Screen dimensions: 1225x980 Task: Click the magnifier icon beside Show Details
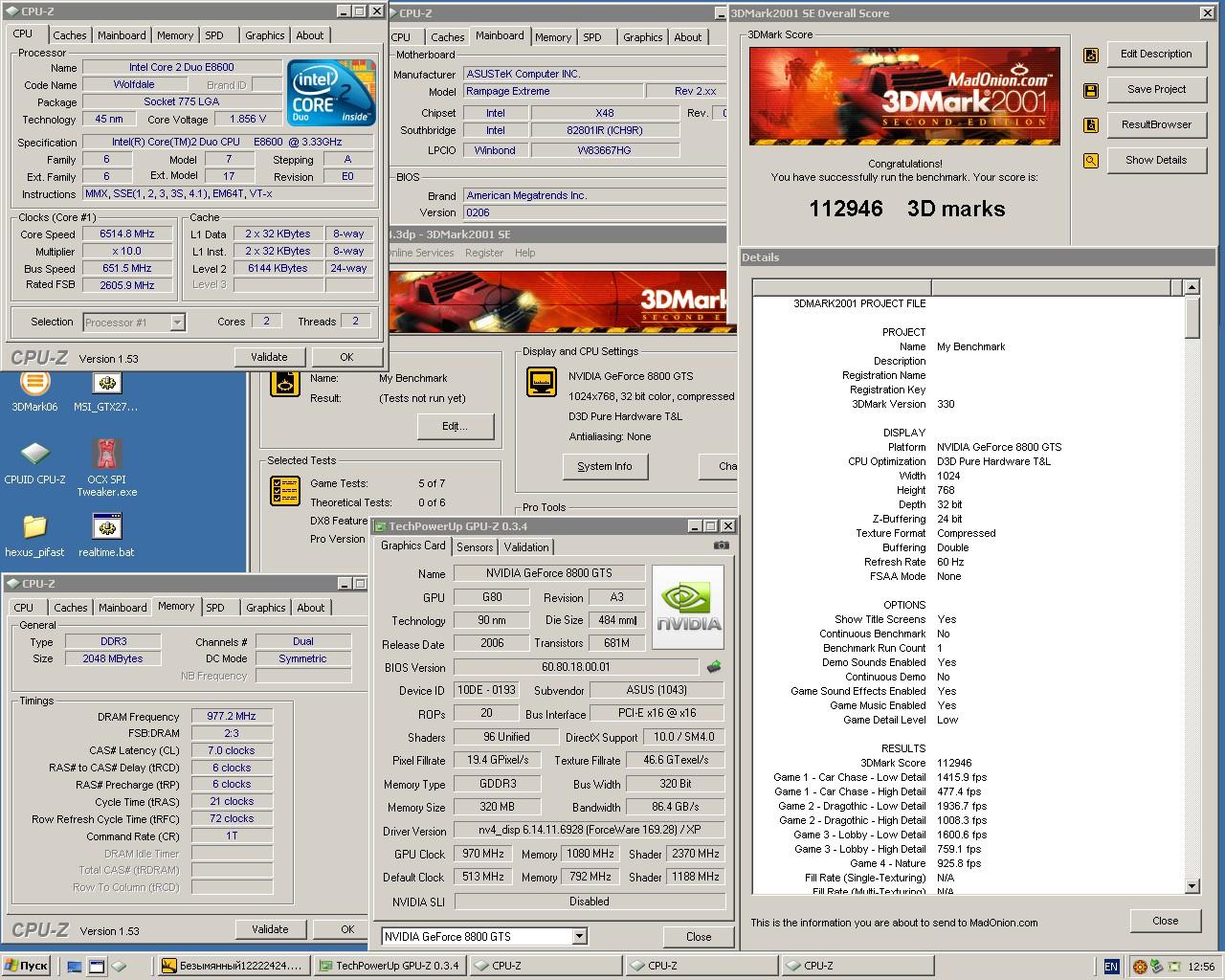(x=1091, y=161)
